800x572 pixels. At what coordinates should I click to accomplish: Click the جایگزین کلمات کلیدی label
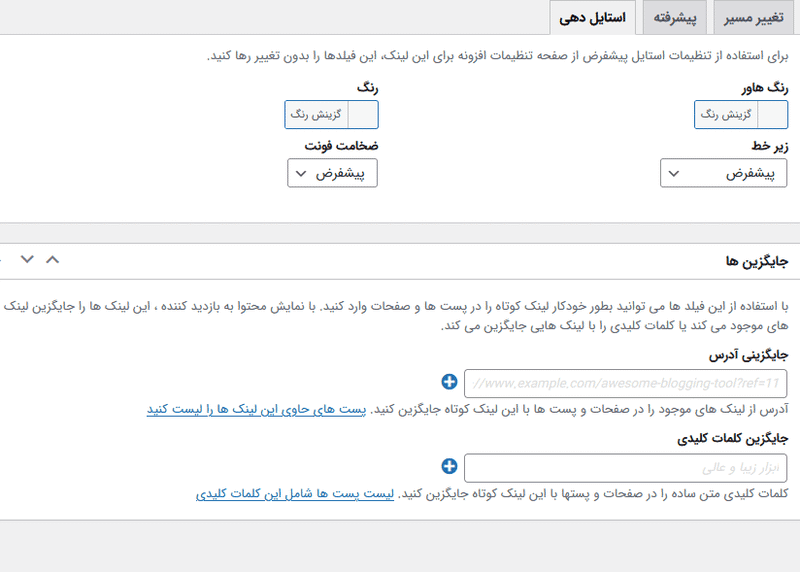pyautogui.click(x=733, y=439)
